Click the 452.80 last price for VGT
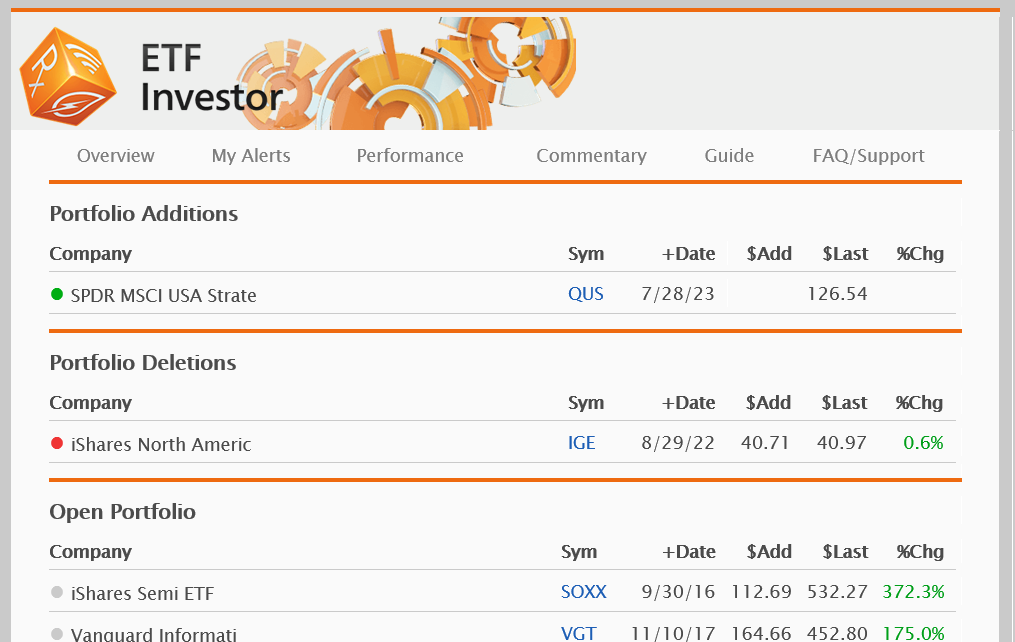The image size is (1015, 642). click(x=837, y=633)
